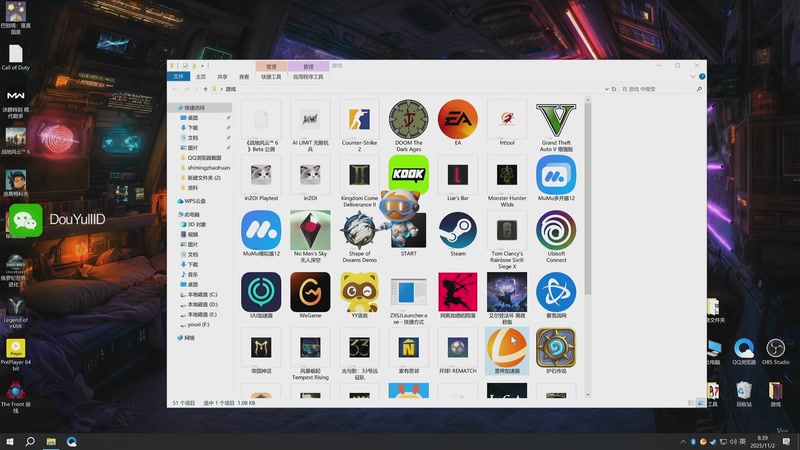This screenshot has width=800, height=450.
Task: Switch to the 共享 ribbon tab
Action: 222,77
